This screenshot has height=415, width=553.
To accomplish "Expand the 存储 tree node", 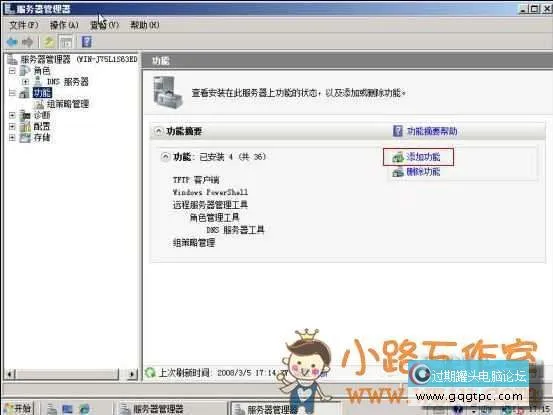I will (12, 138).
